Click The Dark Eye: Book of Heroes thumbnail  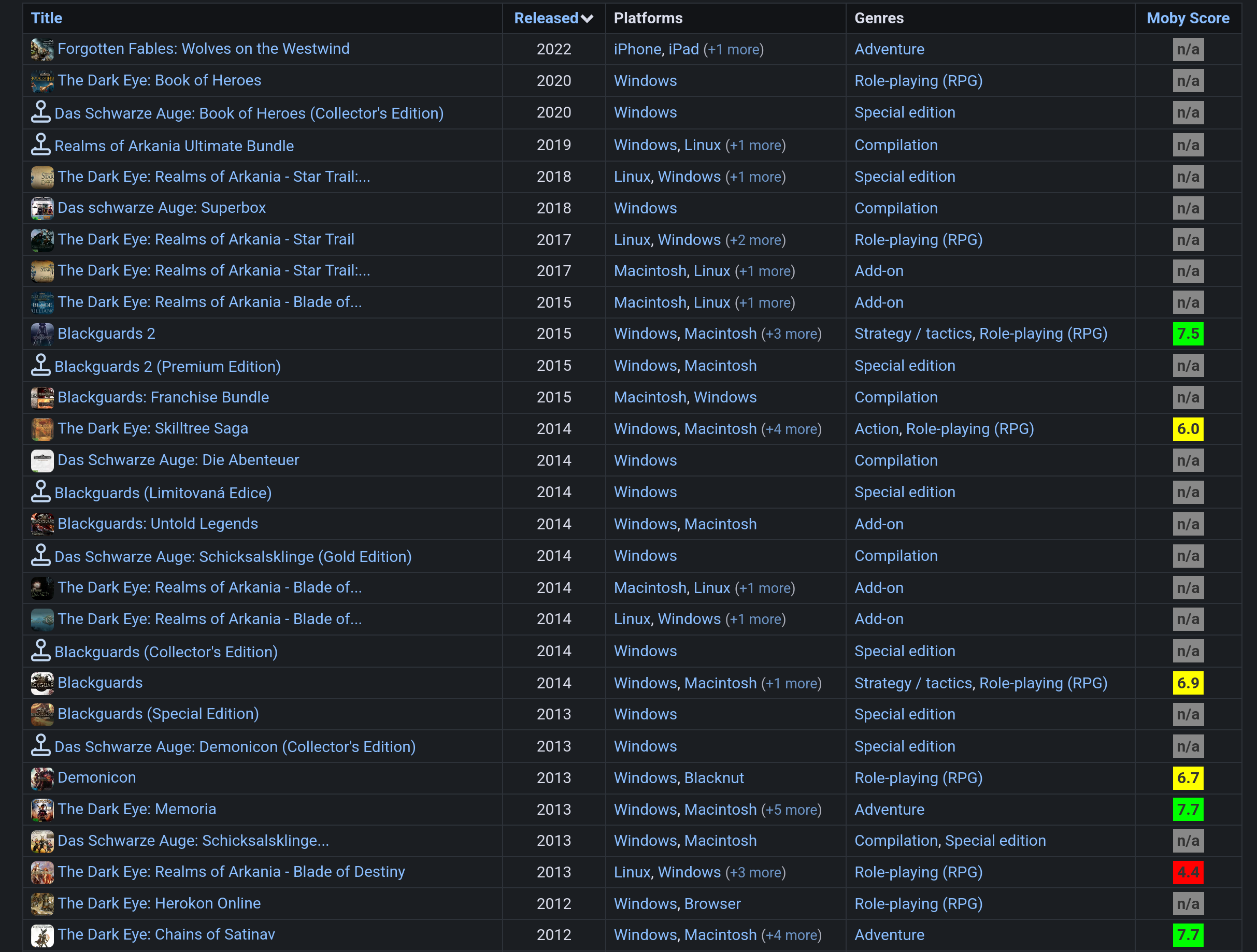tap(42, 81)
